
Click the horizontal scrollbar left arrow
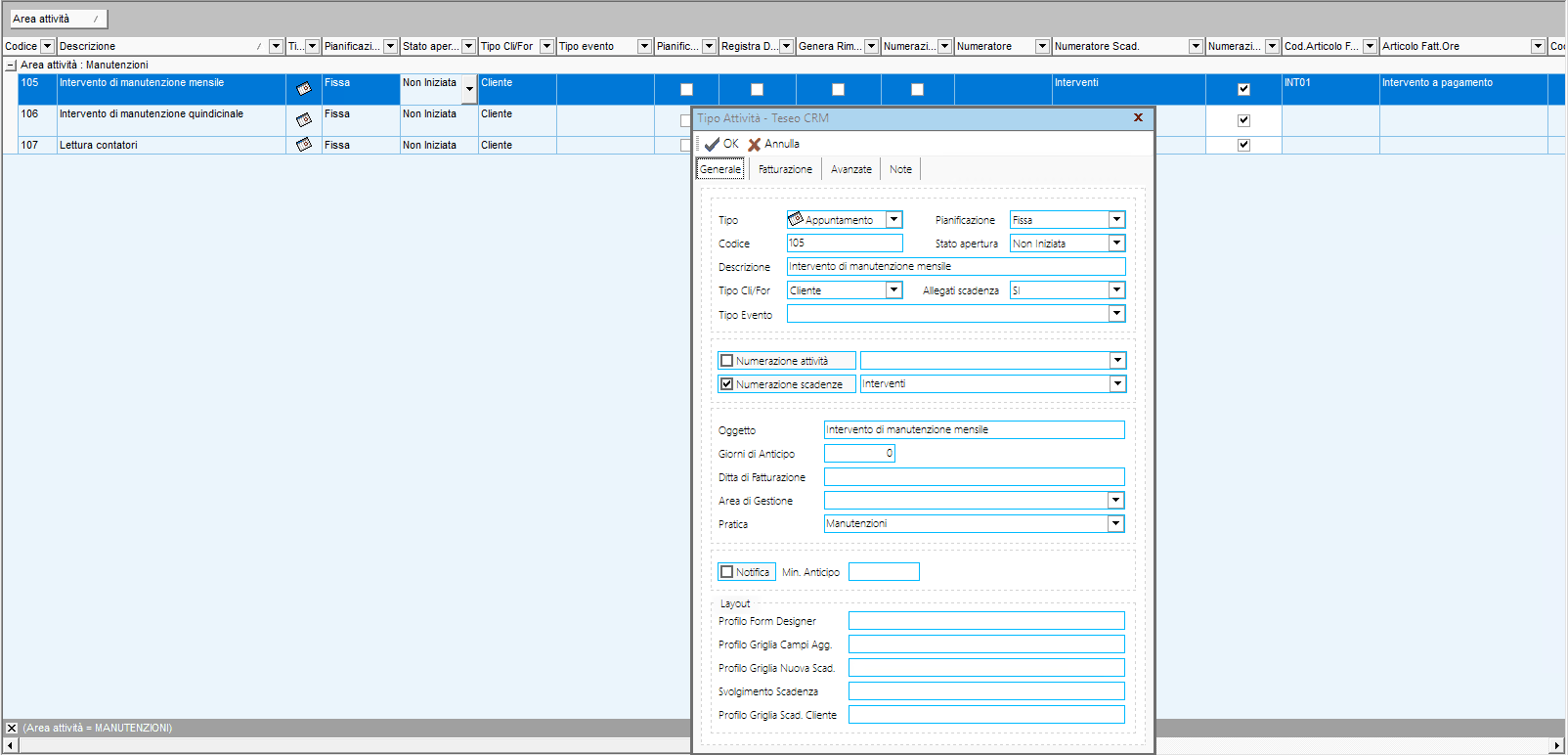[11, 746]
